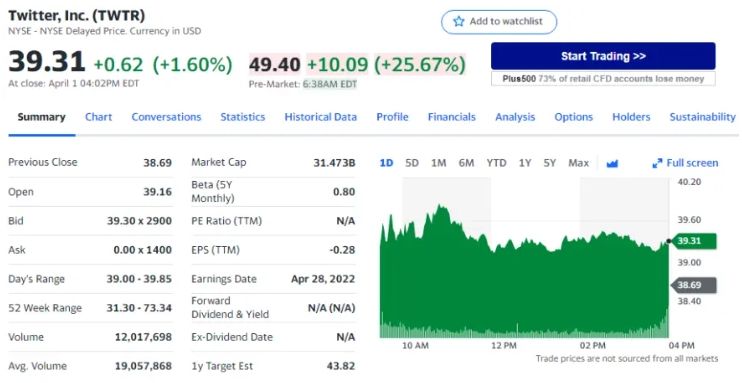Add TWTR to watchlist
Screen dimensions: 742x383
tap(499, 22)
